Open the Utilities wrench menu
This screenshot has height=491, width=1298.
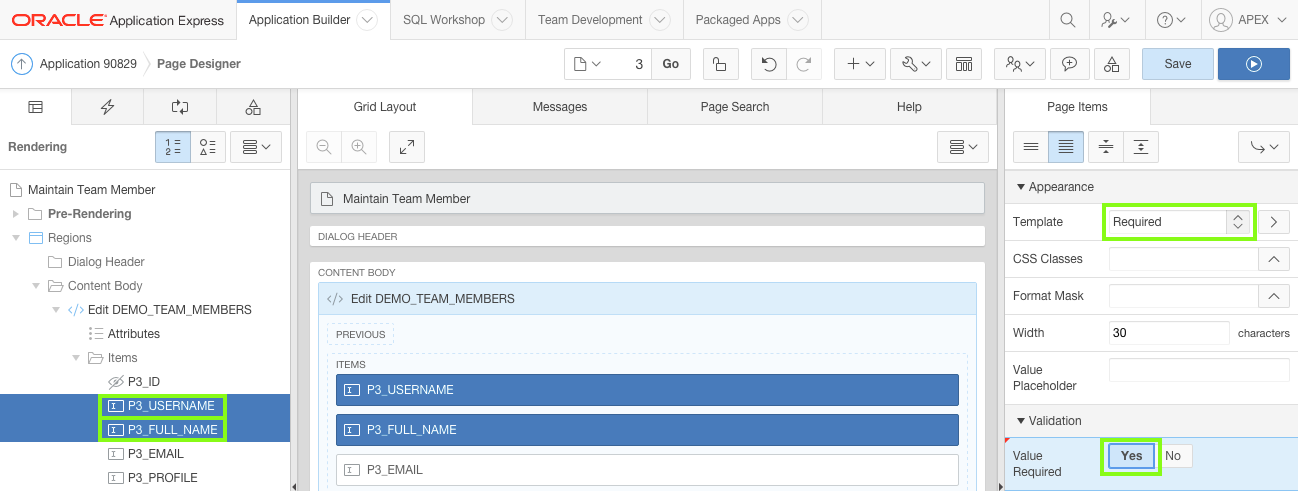(x=915, y=64)
